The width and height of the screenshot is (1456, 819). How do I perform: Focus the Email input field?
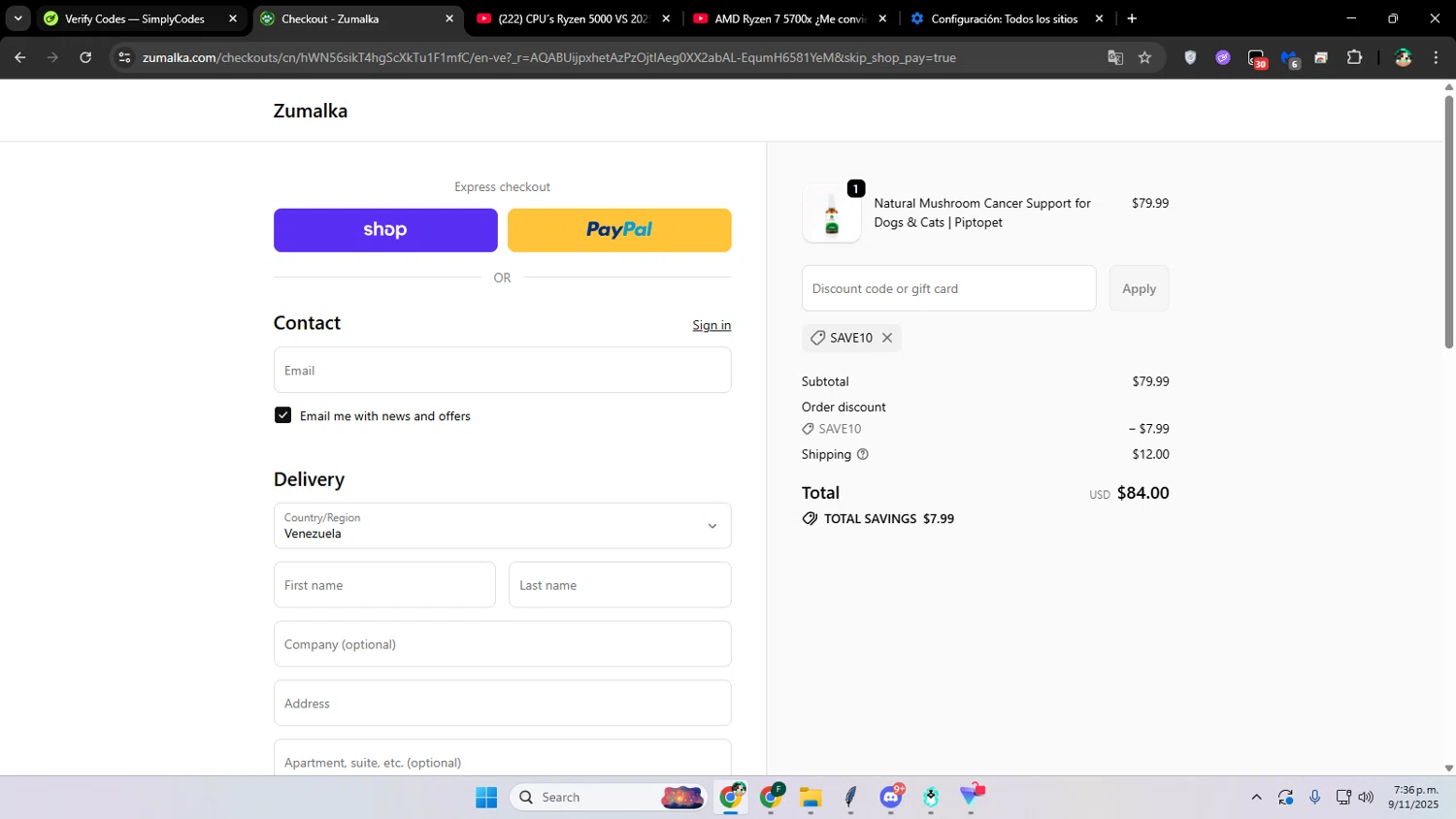click(x=503, y=370)
